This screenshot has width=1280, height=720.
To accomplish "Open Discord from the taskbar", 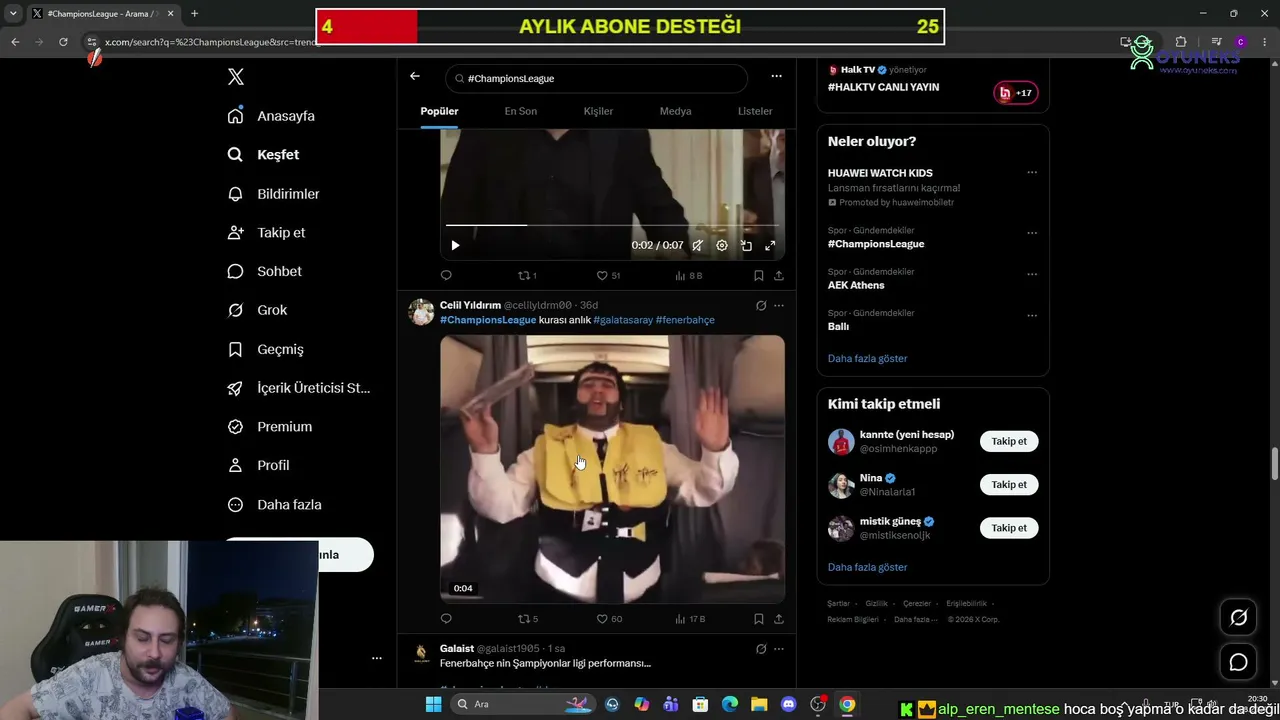I will pos(788,704).
